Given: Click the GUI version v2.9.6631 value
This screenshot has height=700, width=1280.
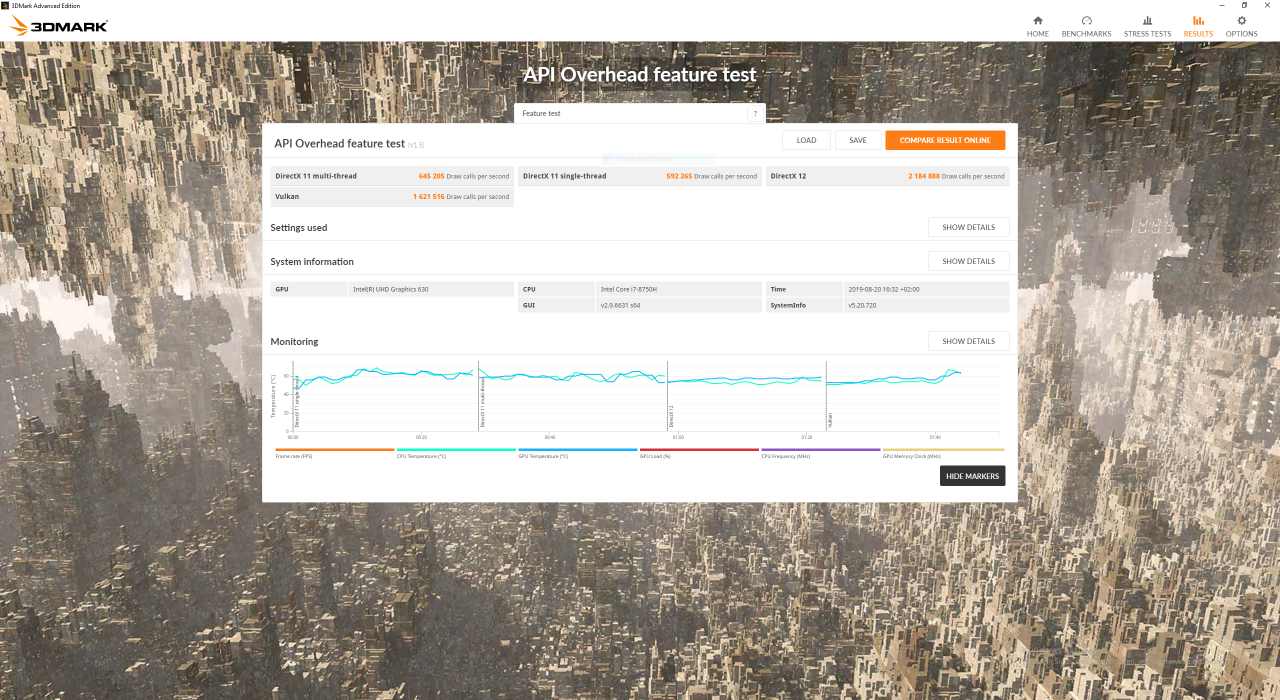Looking at the screenshot, I should pos(620,305).
